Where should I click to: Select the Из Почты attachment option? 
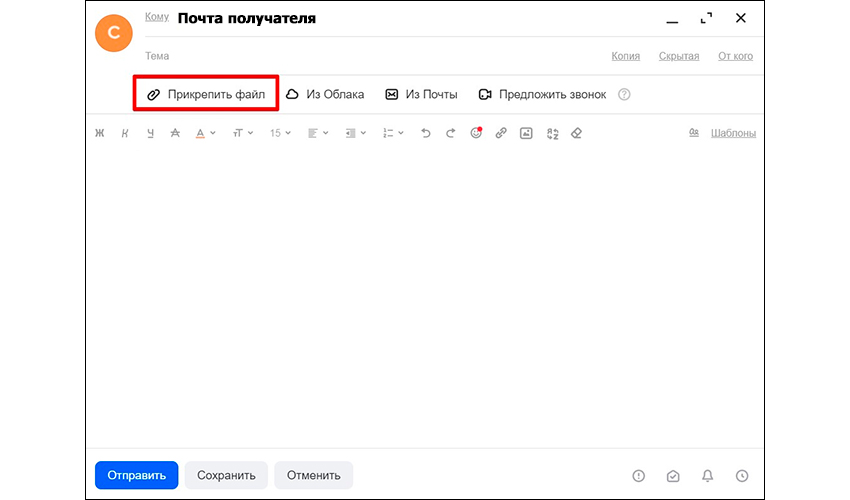(x=421, y=94)
